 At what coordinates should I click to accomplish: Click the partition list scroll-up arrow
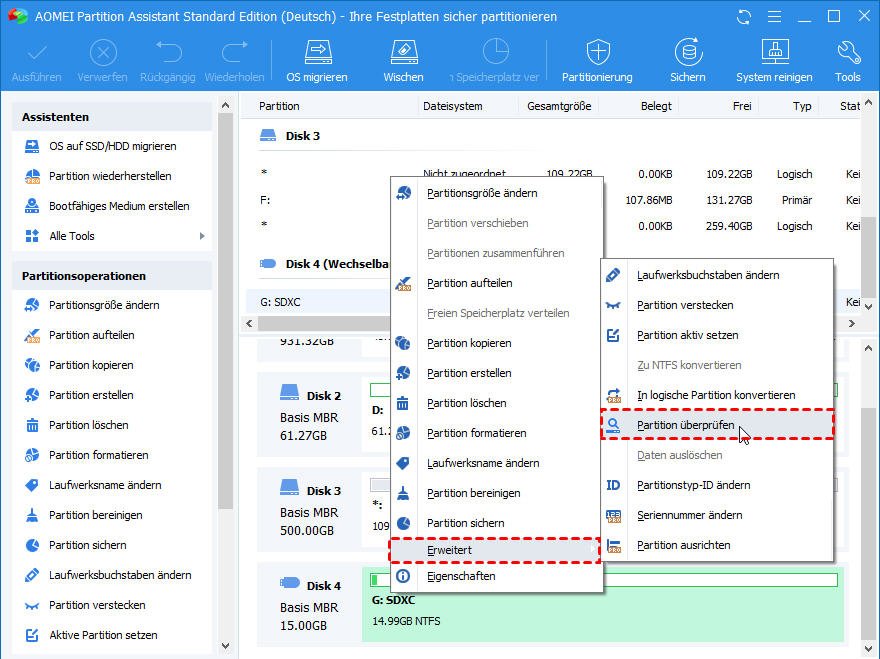(x=868, y=104)
